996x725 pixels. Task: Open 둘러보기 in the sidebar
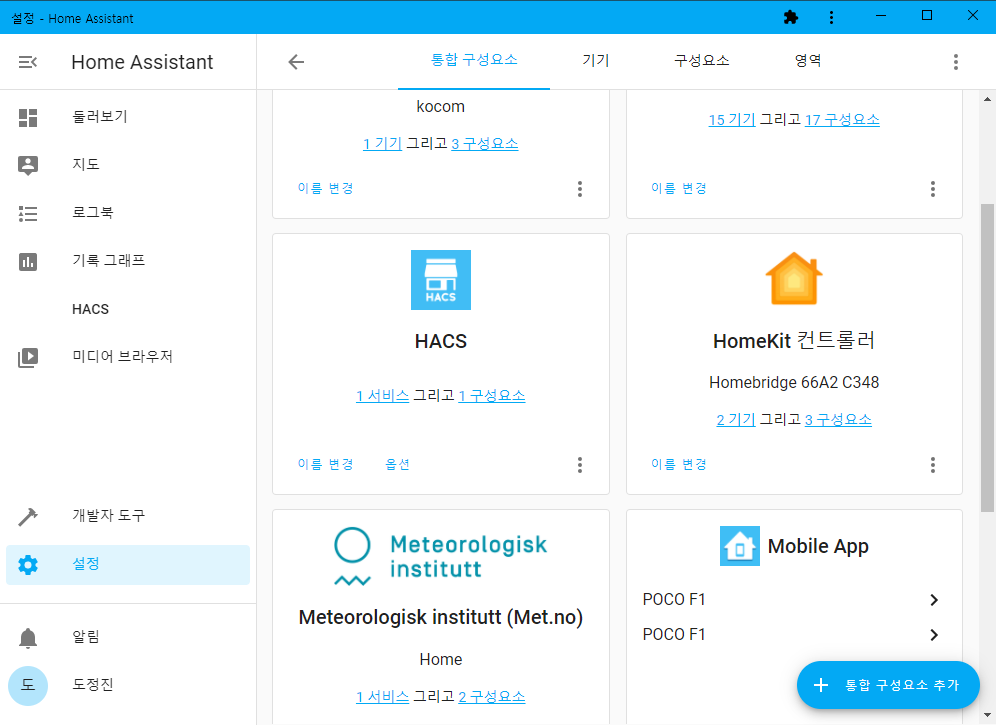[128, 118]
